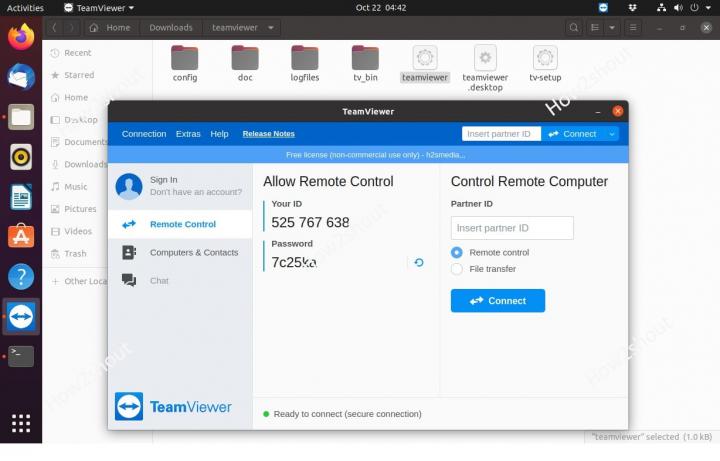Select Remote Control in the sidebar

[x=182, y=225]
